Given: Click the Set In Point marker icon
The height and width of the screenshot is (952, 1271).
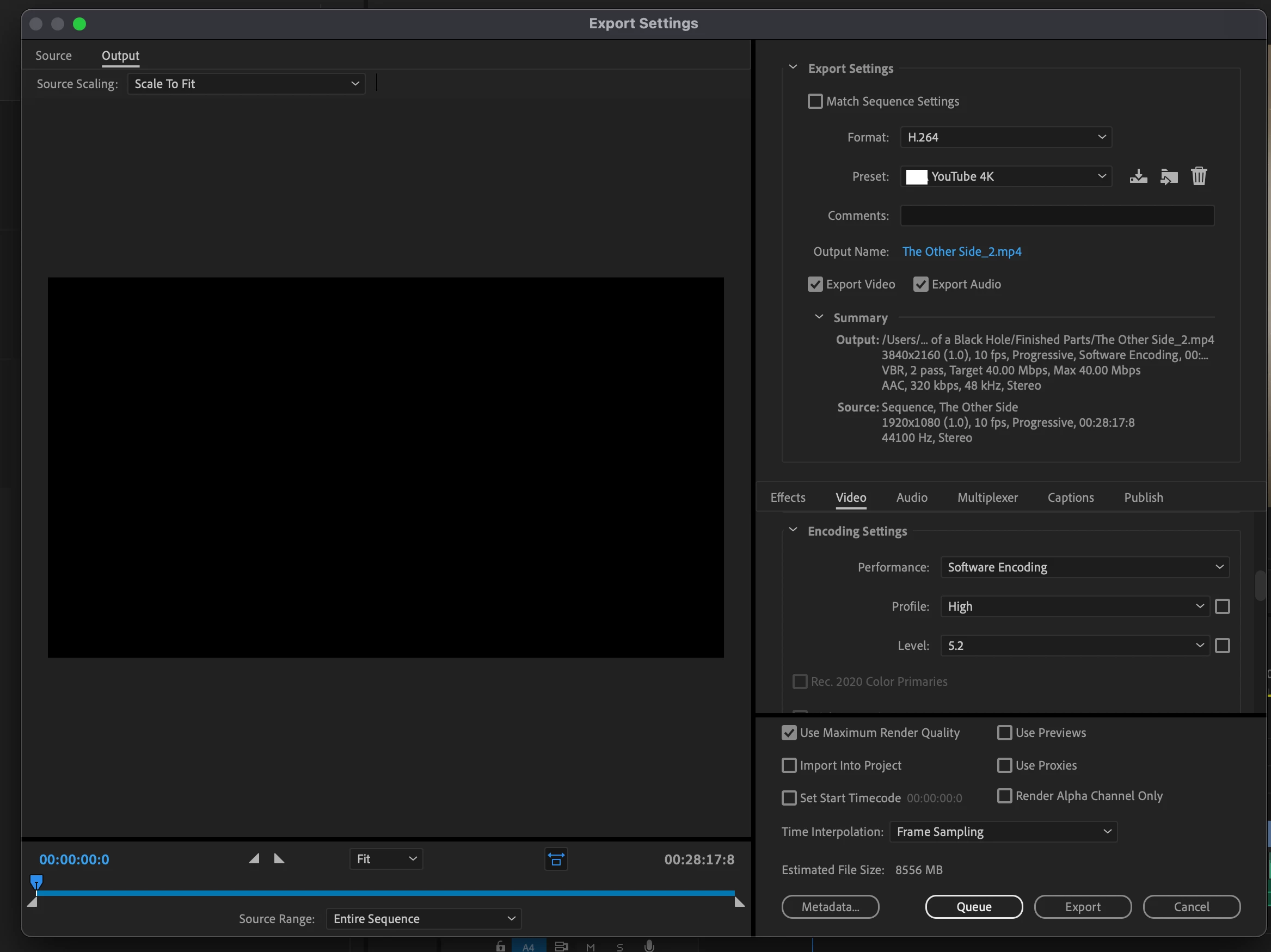Looking at the screenshot, I should point(254,858).
